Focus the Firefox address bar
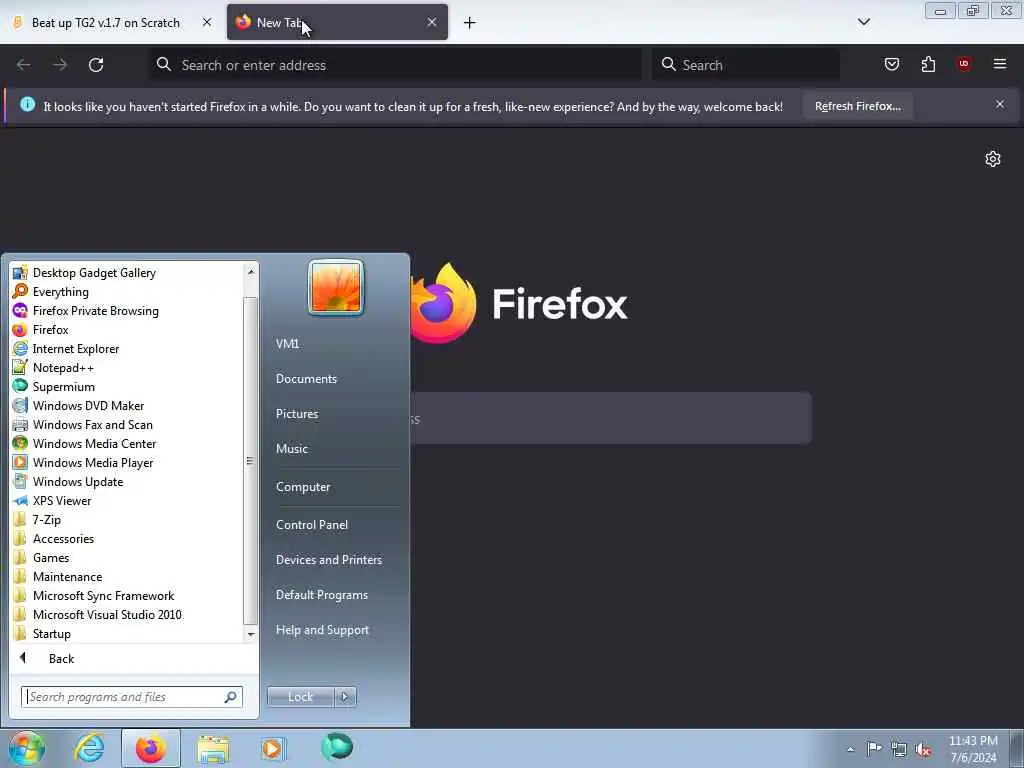The image size is (1024, 768). (x=395, y=65)
